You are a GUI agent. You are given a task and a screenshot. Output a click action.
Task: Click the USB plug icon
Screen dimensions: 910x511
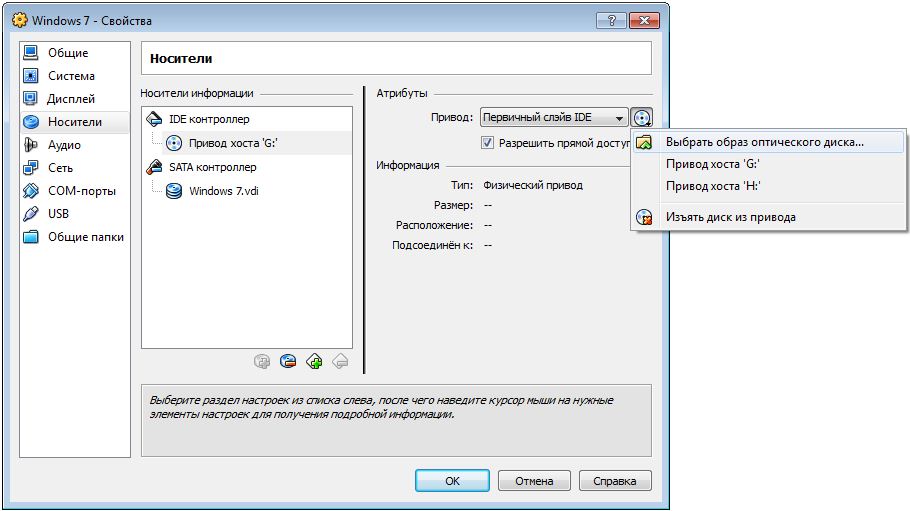(31, 214)
